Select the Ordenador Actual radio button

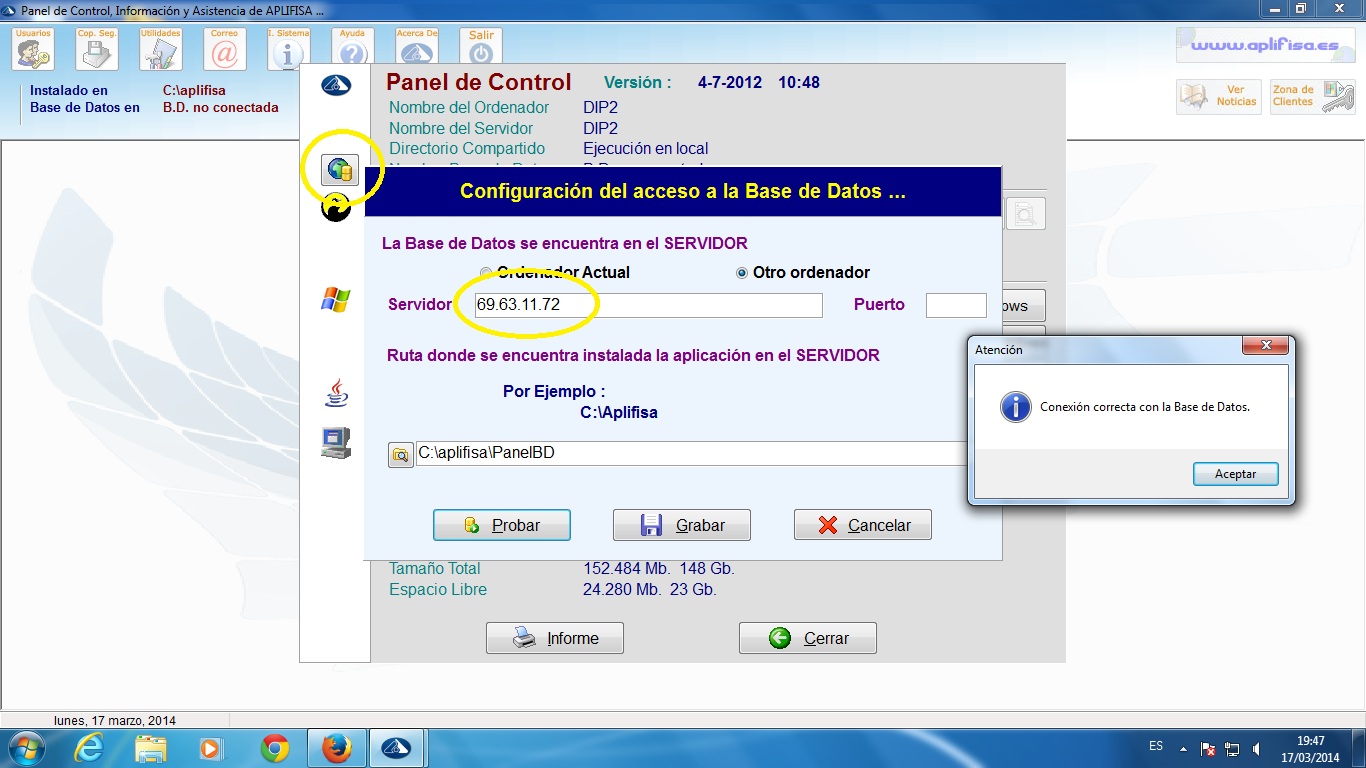point(486,273)
